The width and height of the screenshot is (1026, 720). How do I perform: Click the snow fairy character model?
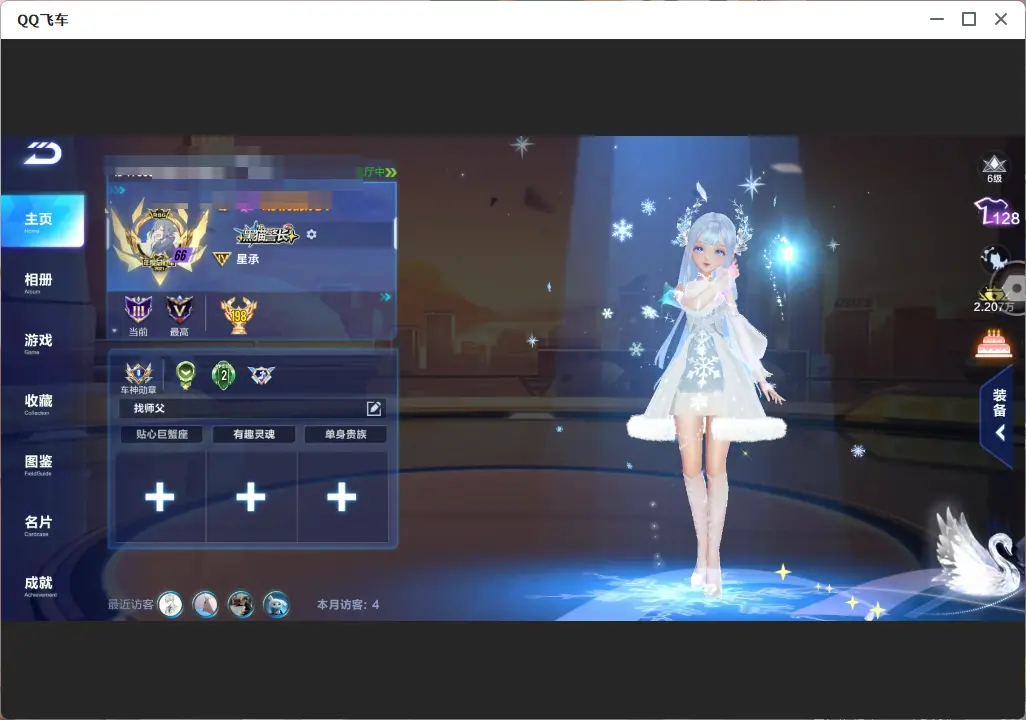(707, 393)
